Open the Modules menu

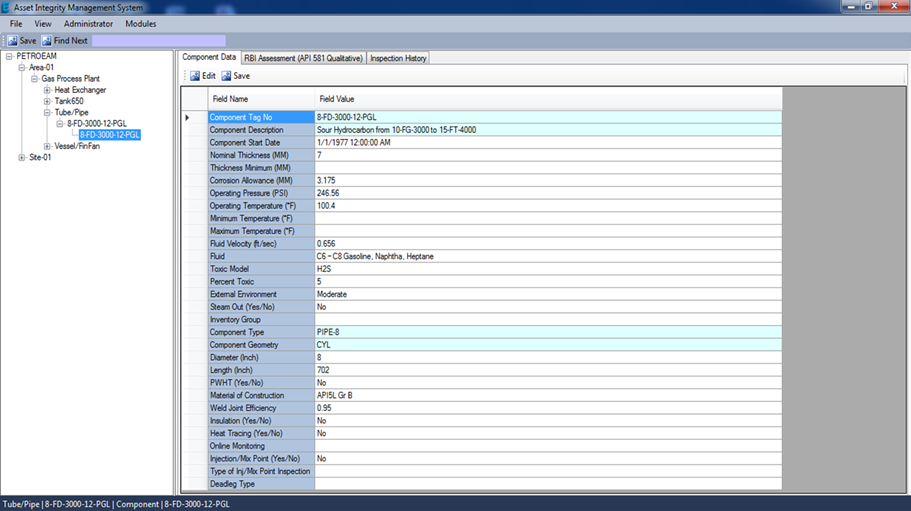click(x=140, y=24)
